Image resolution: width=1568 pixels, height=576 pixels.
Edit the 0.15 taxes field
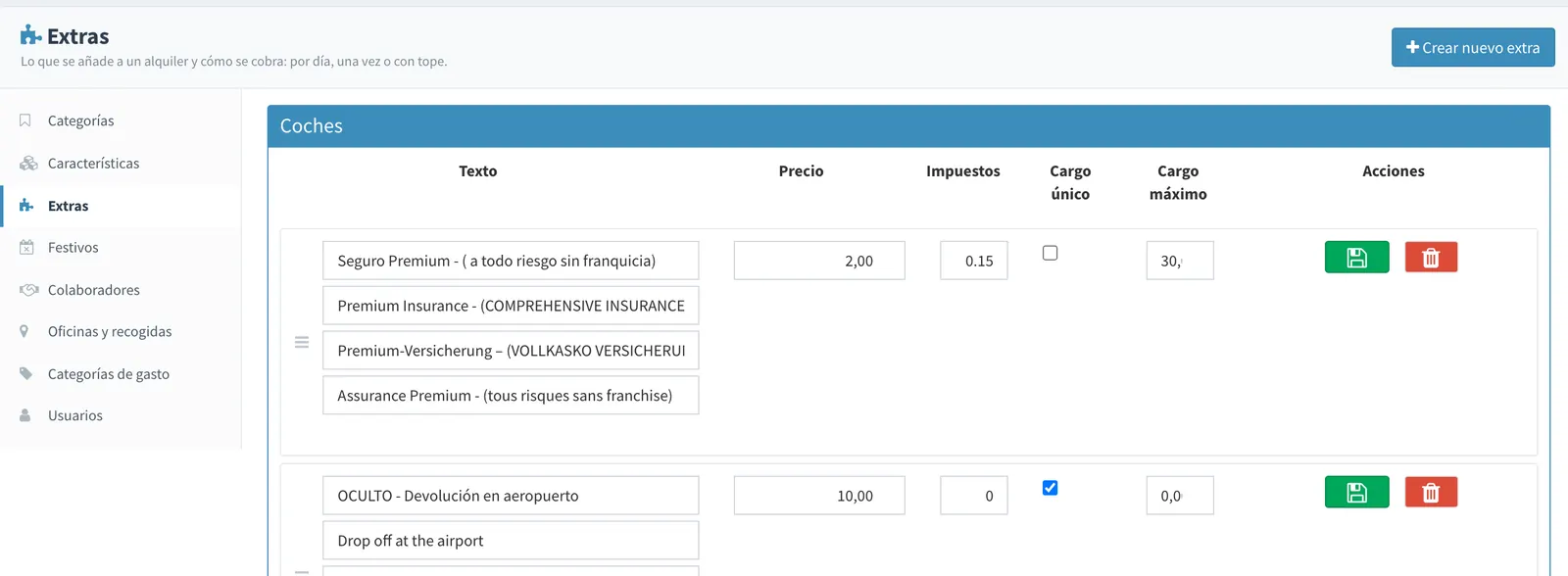coord(974,261)
